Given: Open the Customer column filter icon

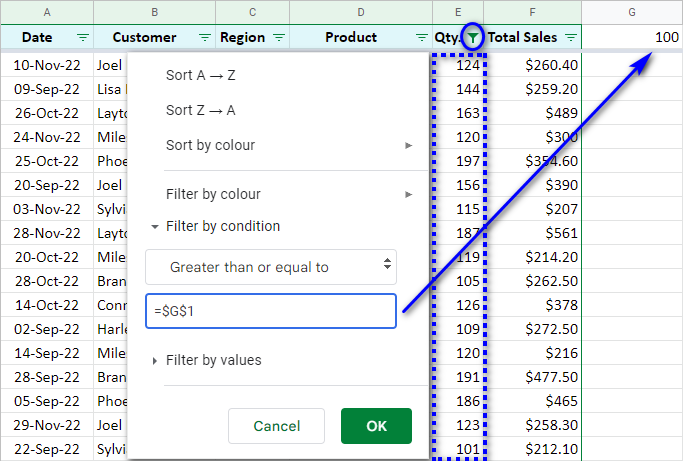Looking at the screenshot, I should pyautogui.click(x=205, y=37).
